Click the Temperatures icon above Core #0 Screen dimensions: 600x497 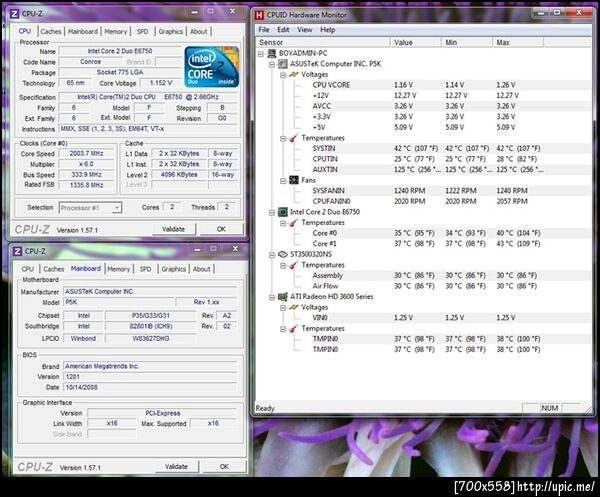coord(293,223)
